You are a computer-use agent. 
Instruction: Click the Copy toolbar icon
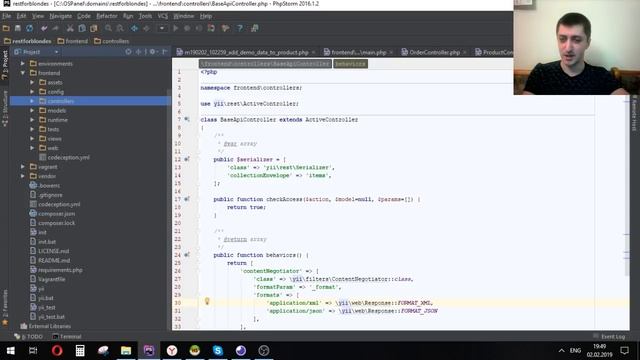pyautogui.click(x=82, y=28)
